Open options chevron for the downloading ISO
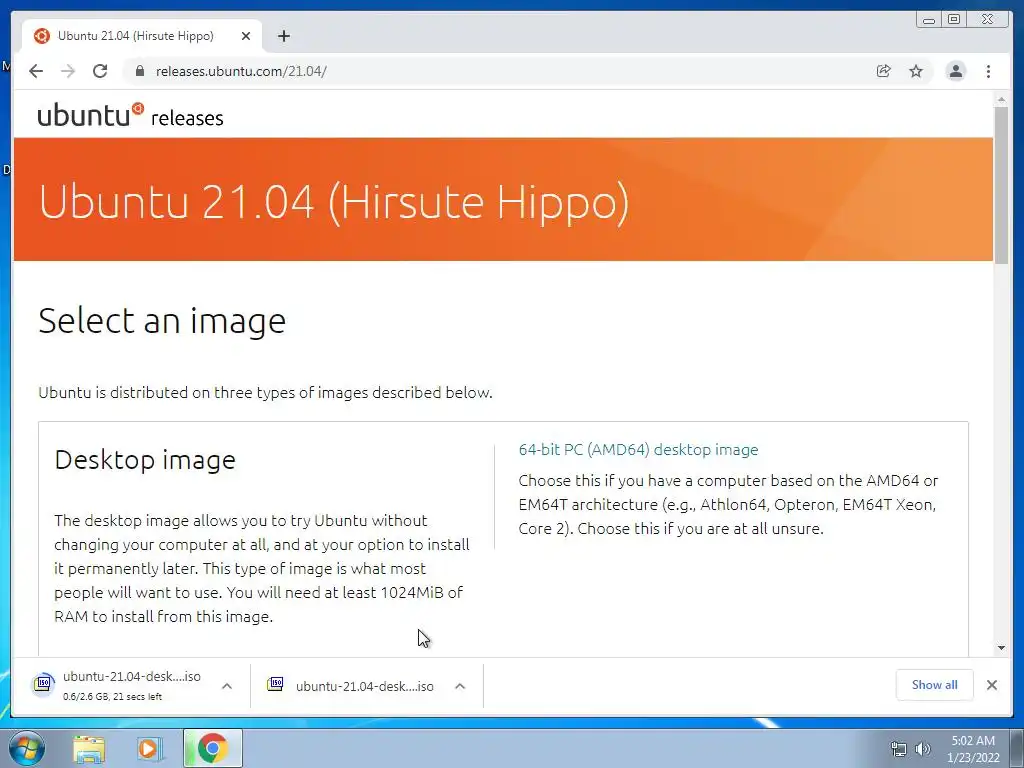The image size is (1024, 768). pos(227,686)
